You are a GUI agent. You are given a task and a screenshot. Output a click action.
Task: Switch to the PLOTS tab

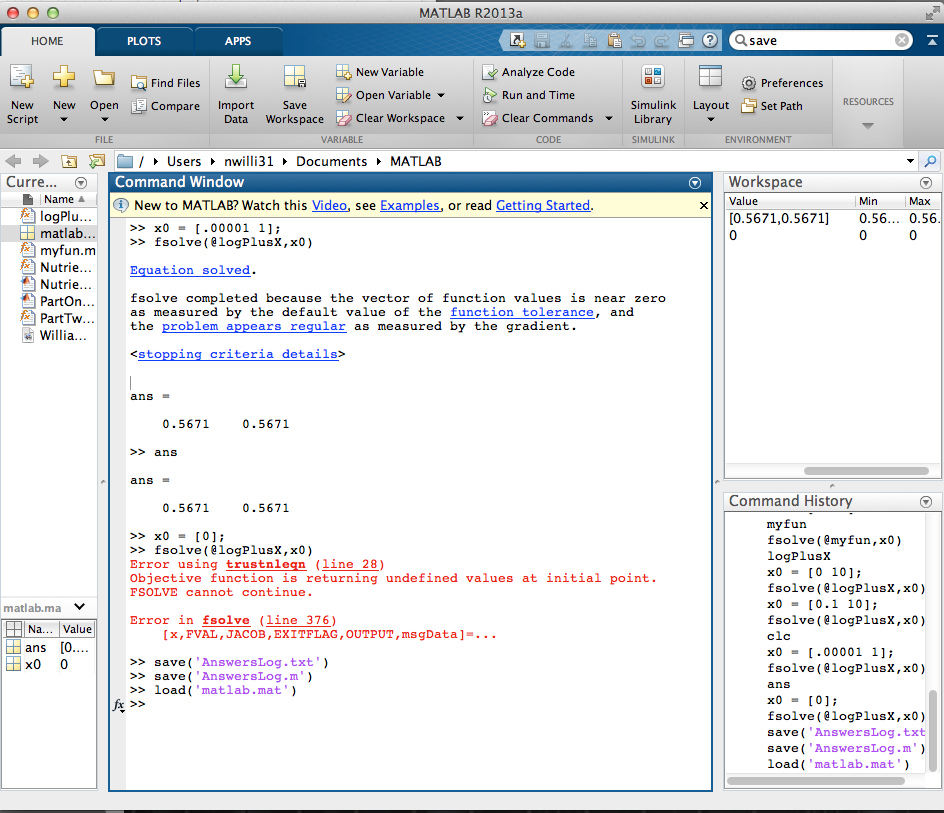[144, 41]
